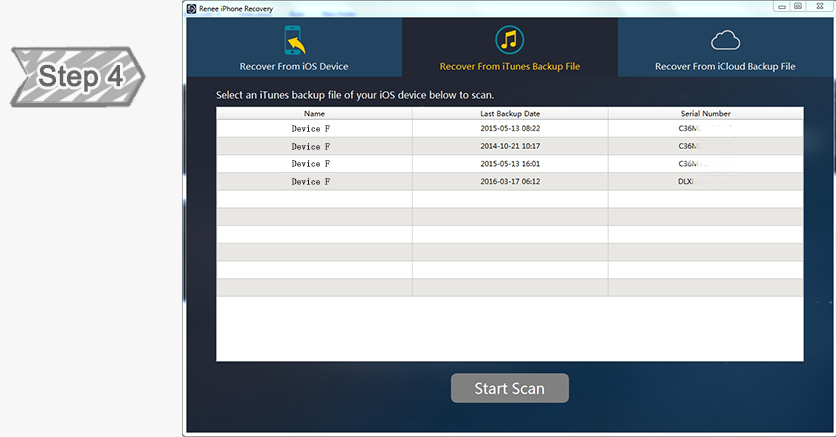Image resolution: width=836 pixels, height=437 pixels.
Task: Select backup dated 2015-05-13 08:22
Action: pos(509,129)
